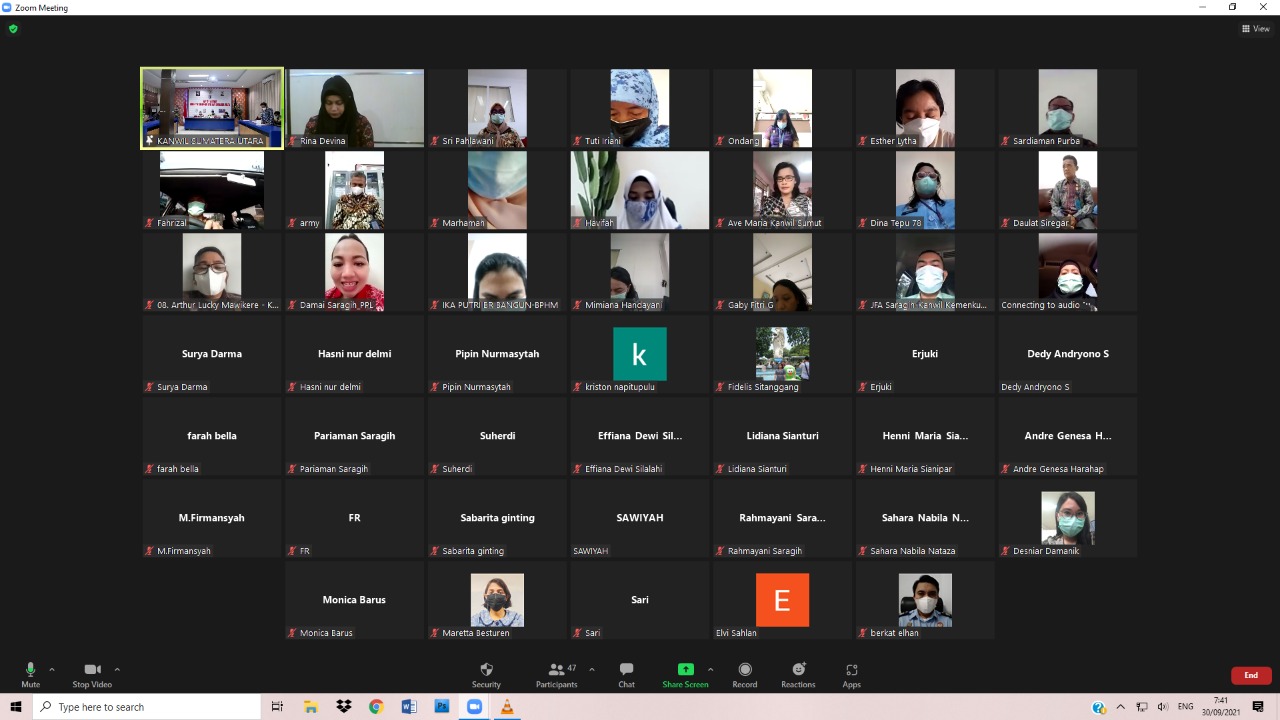Viewport: 1280px width, 720px height.
Task: Open Google Chrome from the taskbar
Action: click(376, 707)
